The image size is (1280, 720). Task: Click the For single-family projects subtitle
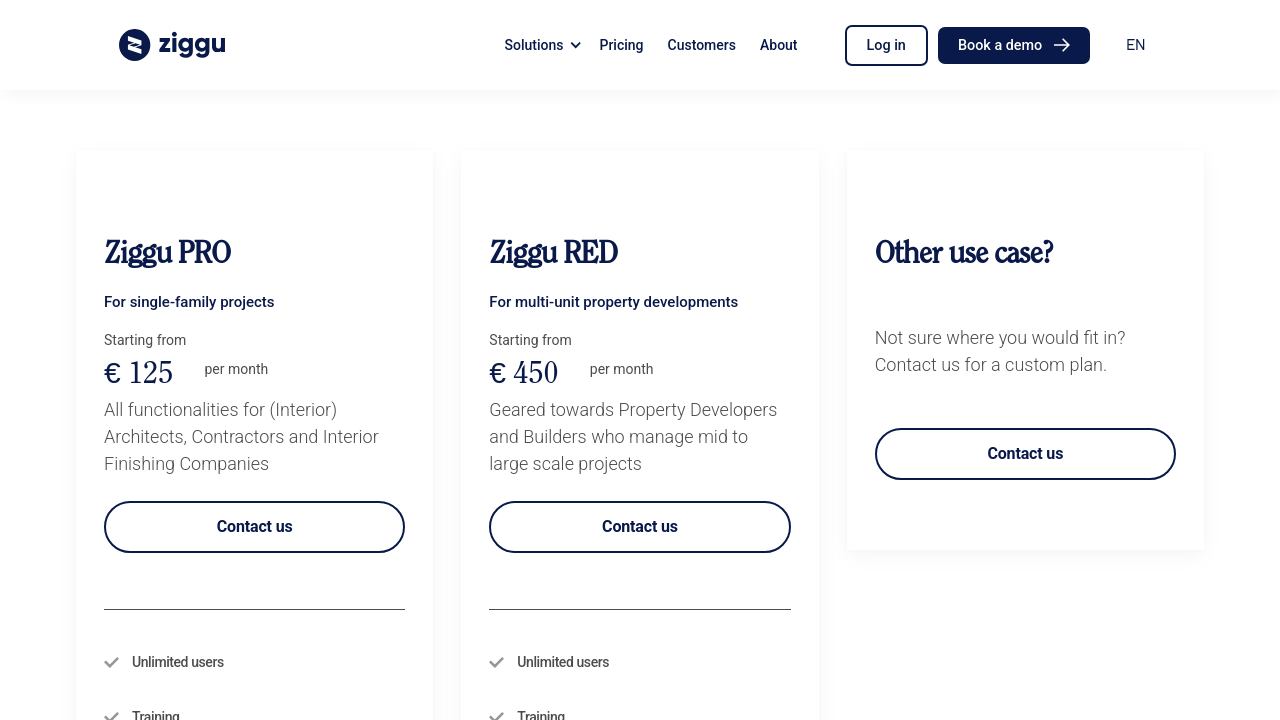click(x=189, y=302)
